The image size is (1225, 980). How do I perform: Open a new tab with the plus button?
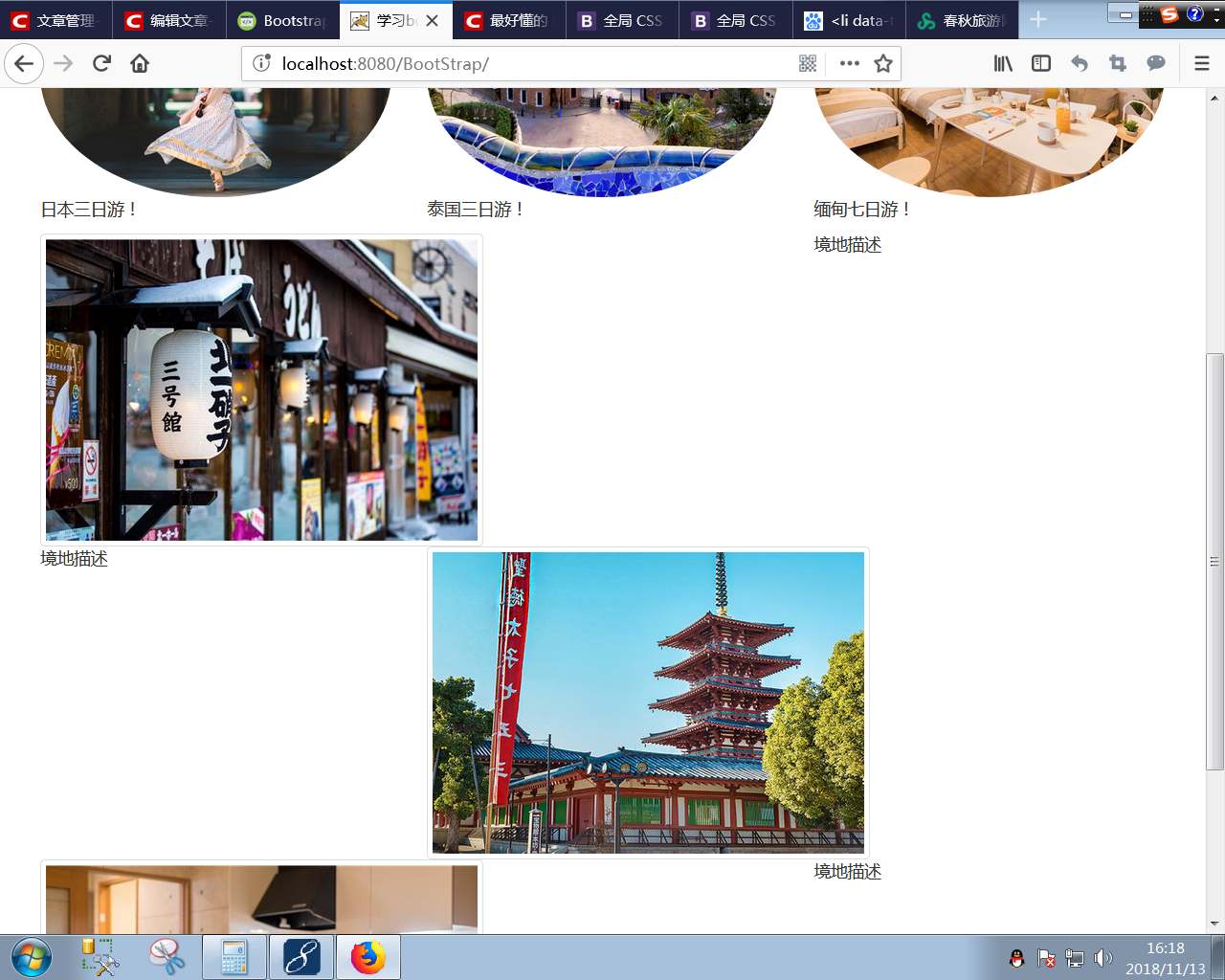click(x=1038, y=20)
